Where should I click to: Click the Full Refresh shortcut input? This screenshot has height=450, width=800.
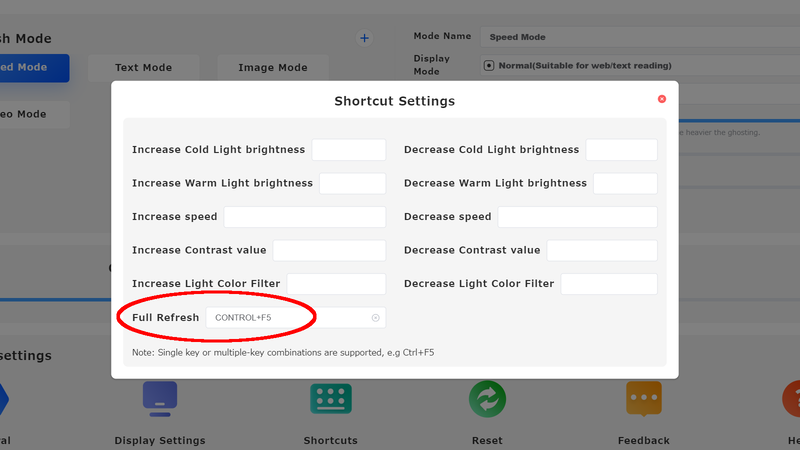click(x=296, y=318)
